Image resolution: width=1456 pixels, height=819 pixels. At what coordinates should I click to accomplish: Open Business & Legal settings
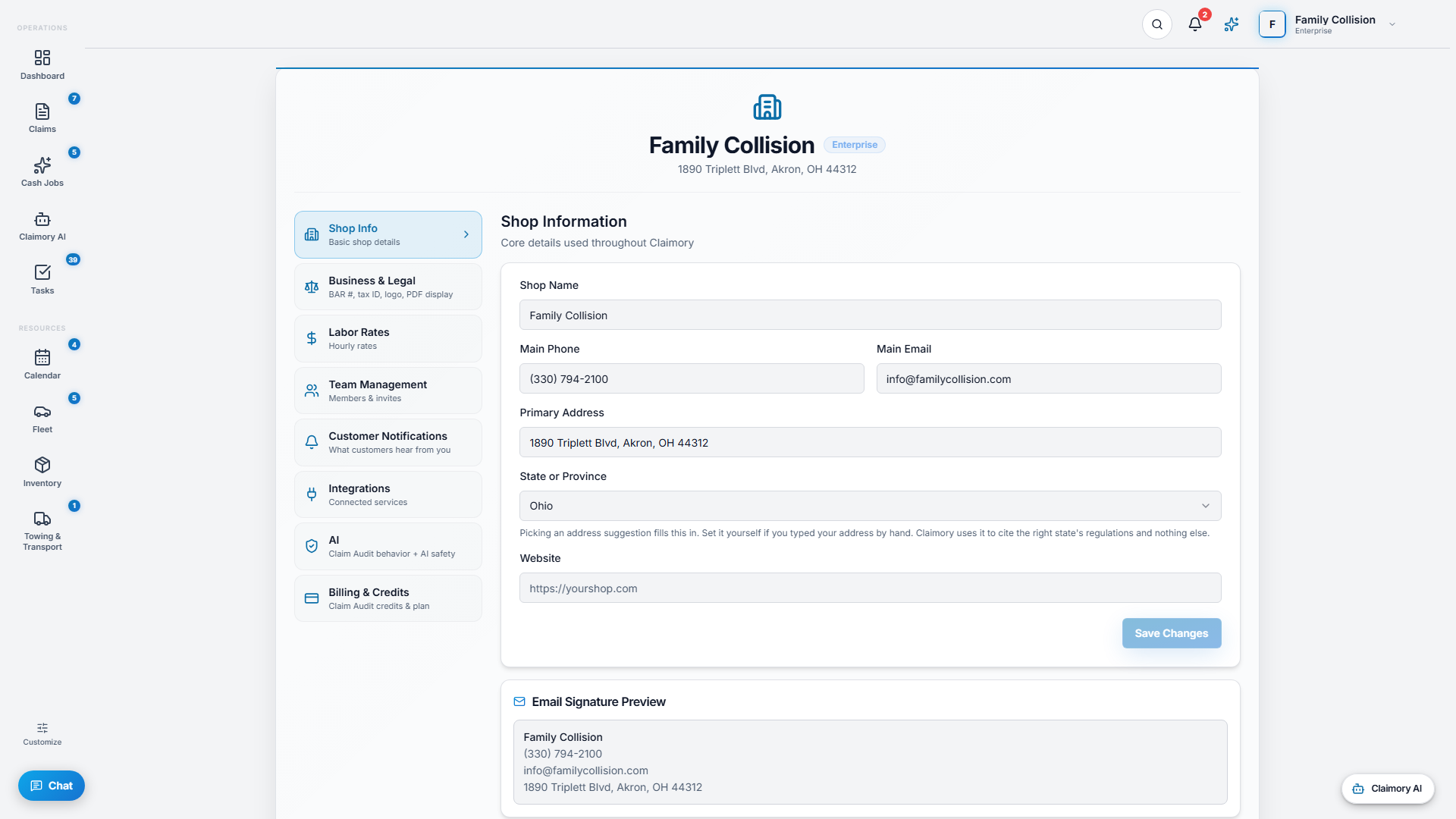[388, 287]
